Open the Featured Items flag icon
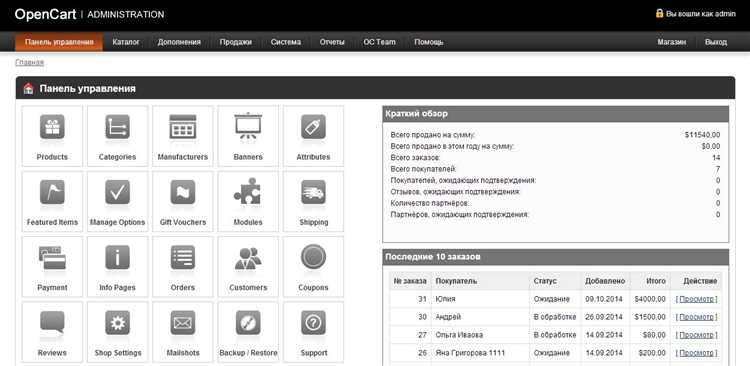This screenshot has height=366, width=750. [52, 193]
